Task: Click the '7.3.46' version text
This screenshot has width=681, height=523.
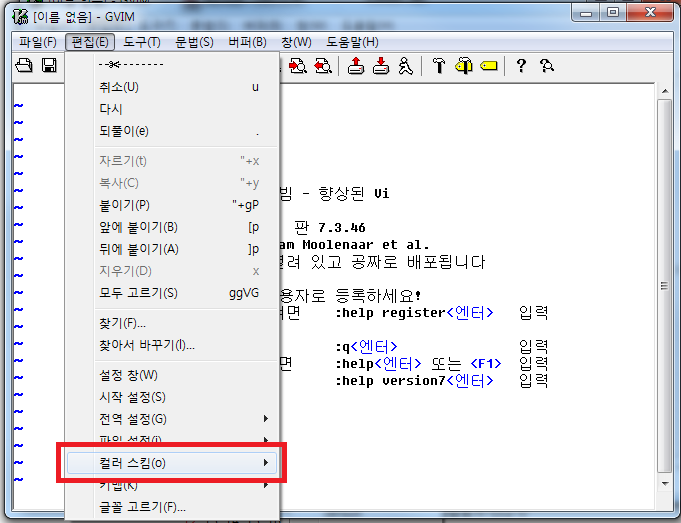Action: click(342, 228)
